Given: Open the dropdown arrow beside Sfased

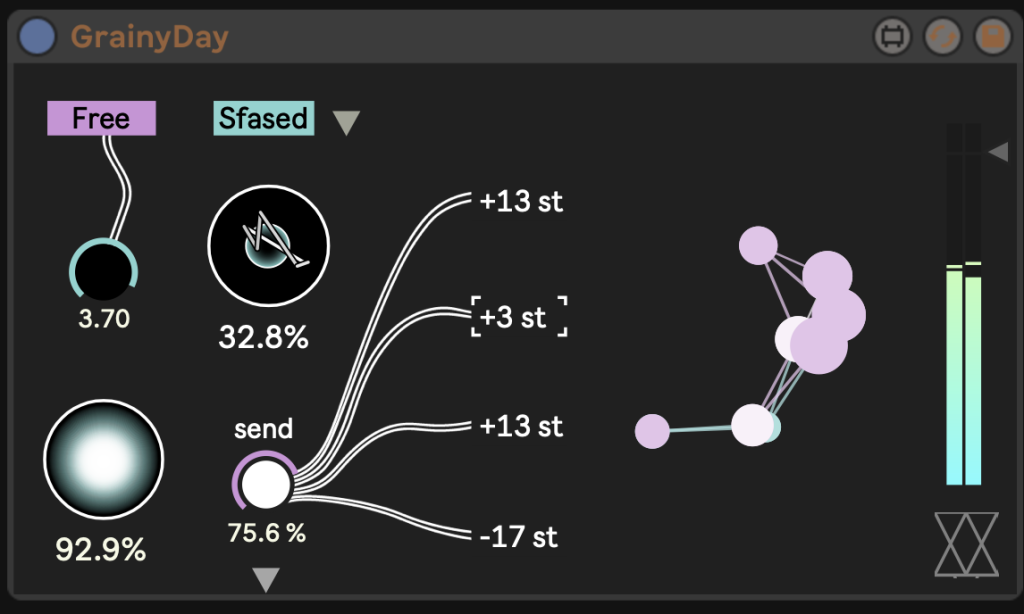Looking at the screenshot, I should (x=346, y=123).
